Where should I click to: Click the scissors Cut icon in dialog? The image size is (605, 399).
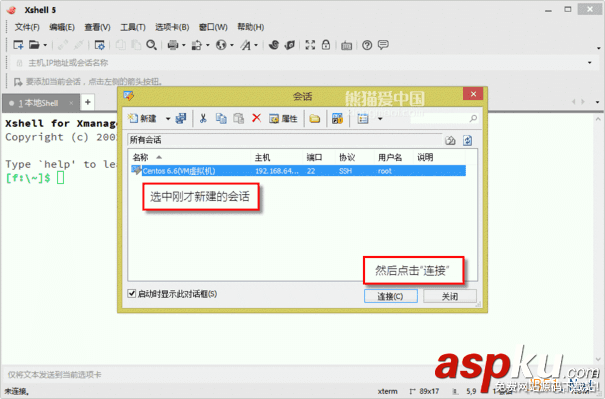point(203,118)
